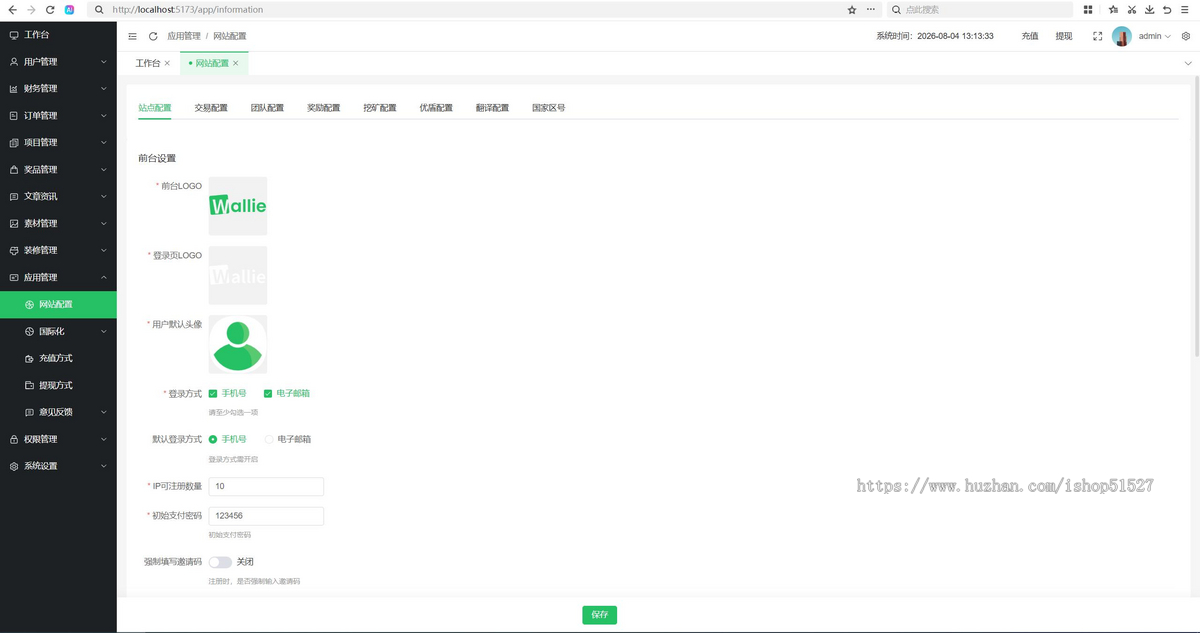Open the 挖矿配置 tab
This screenshot has height=633, width=1200.
click(x=380, y=108)
